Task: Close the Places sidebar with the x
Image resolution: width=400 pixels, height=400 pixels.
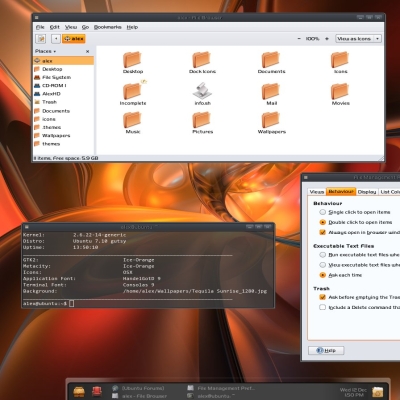Action: coord(87,51)
